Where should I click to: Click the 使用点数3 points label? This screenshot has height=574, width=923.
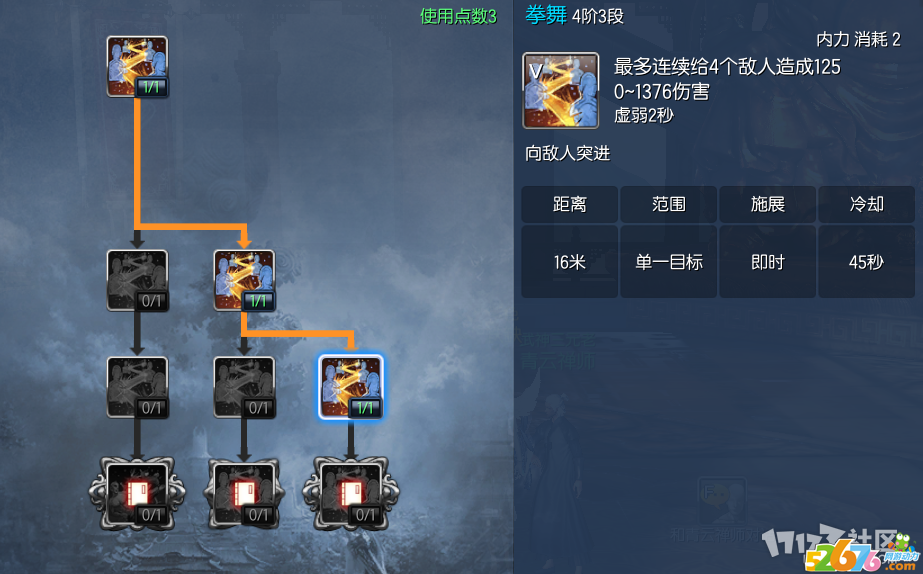458,16
